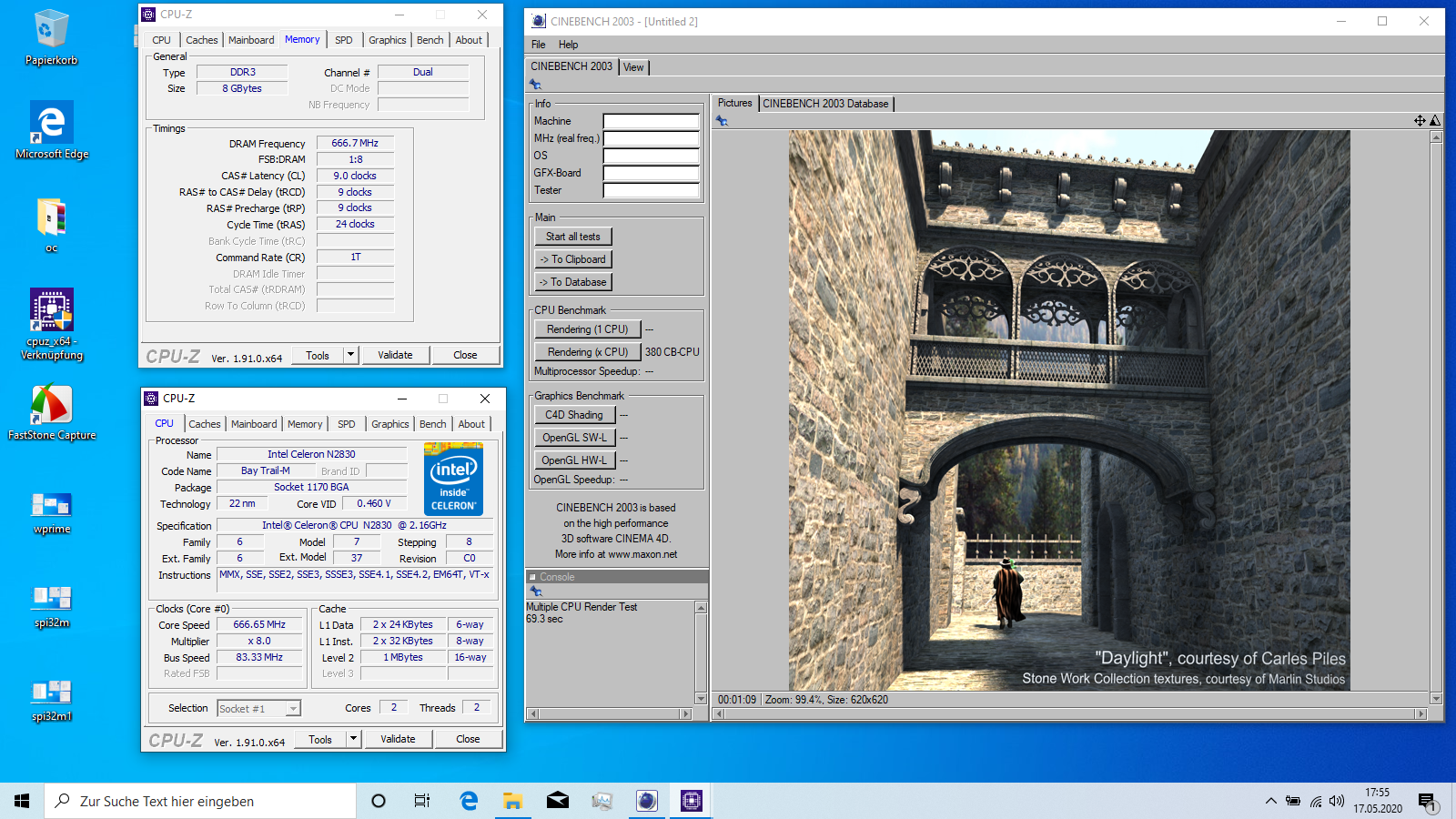1456x819 pixels.
Task: Open the spi32m1 desktop shortcut
Action: (x=52, y=700)
